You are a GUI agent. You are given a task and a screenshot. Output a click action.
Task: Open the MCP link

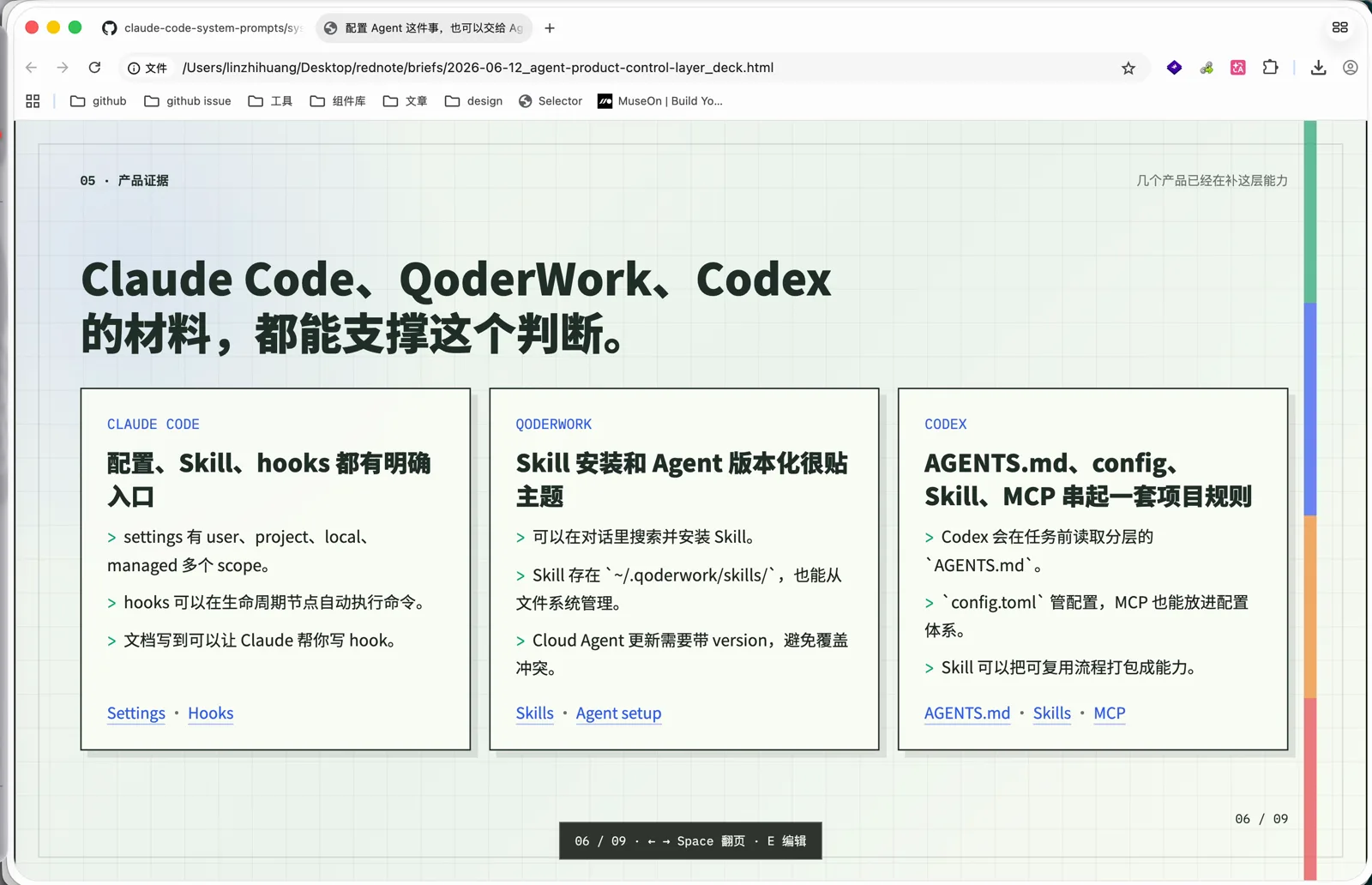pyautogui.click(x=1110, y=713)
